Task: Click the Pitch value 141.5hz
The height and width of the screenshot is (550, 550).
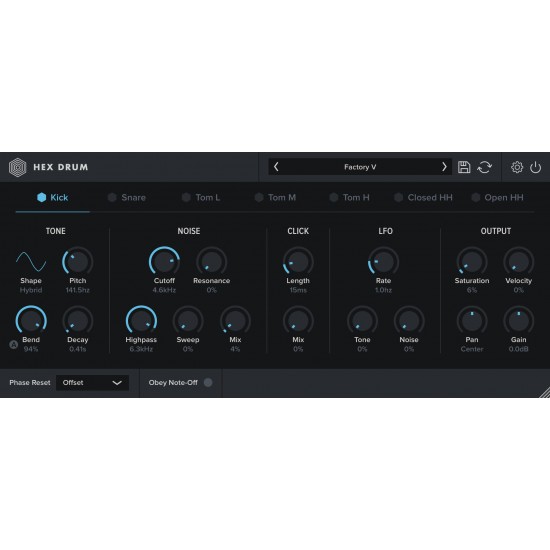Action: [78, 290]
